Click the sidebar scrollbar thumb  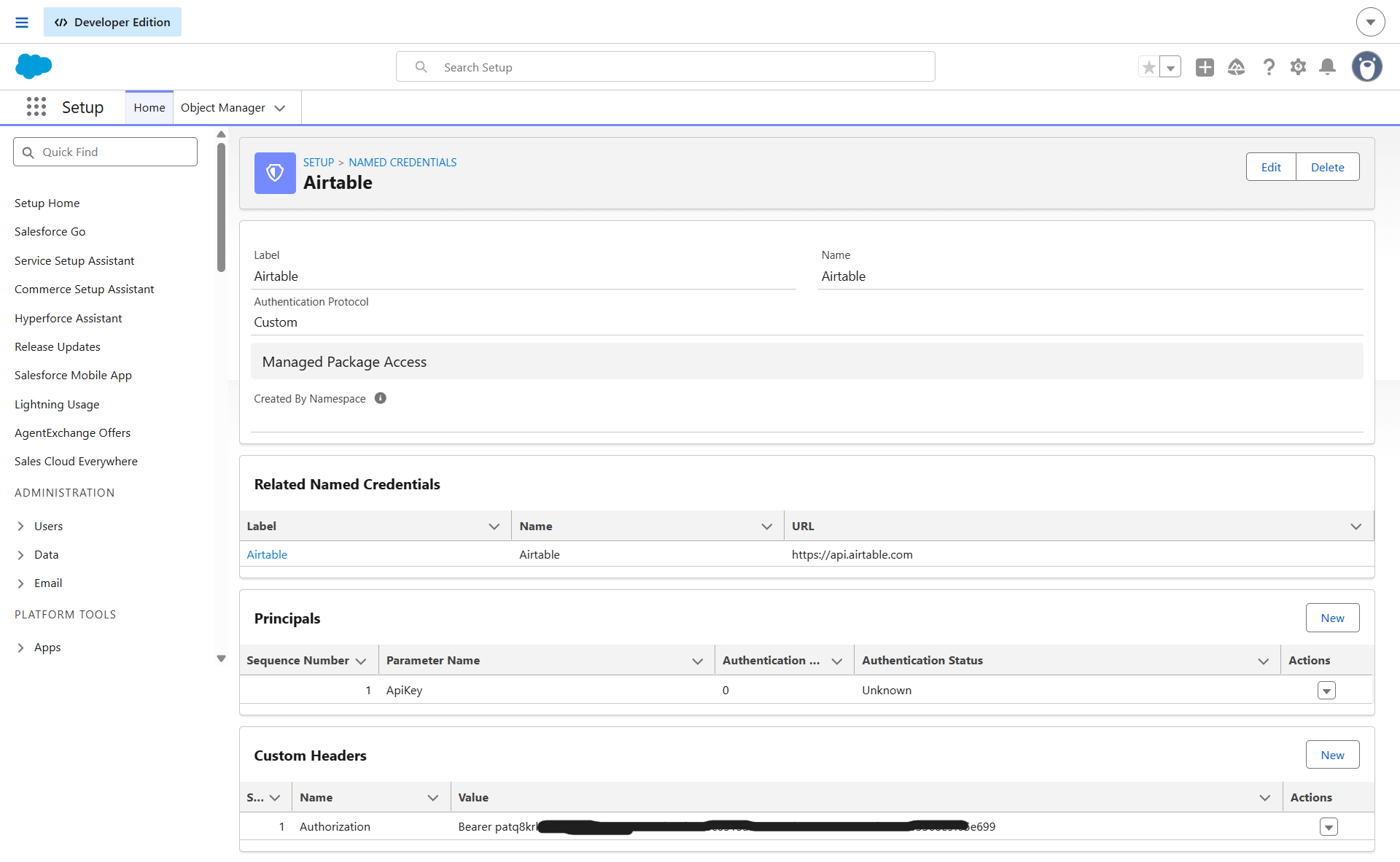(221, 207)
